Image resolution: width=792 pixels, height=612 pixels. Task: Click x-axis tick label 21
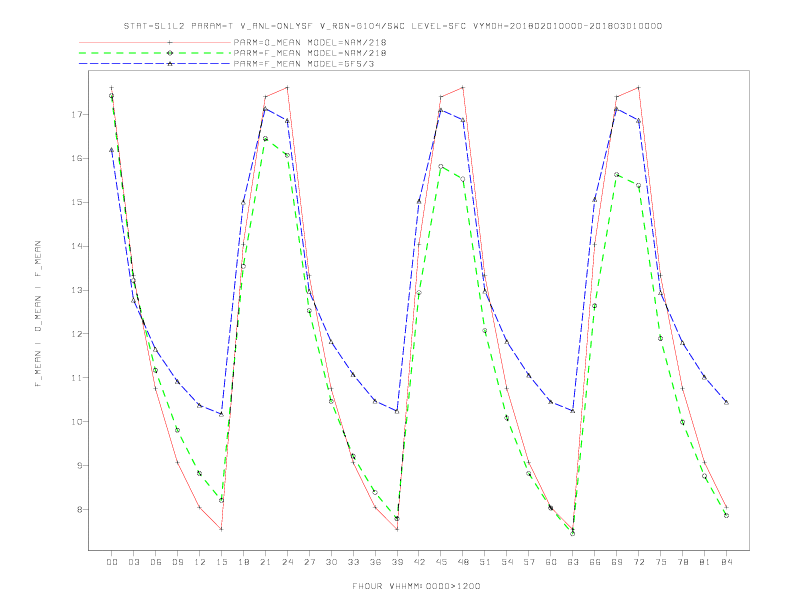coord(265,562)
